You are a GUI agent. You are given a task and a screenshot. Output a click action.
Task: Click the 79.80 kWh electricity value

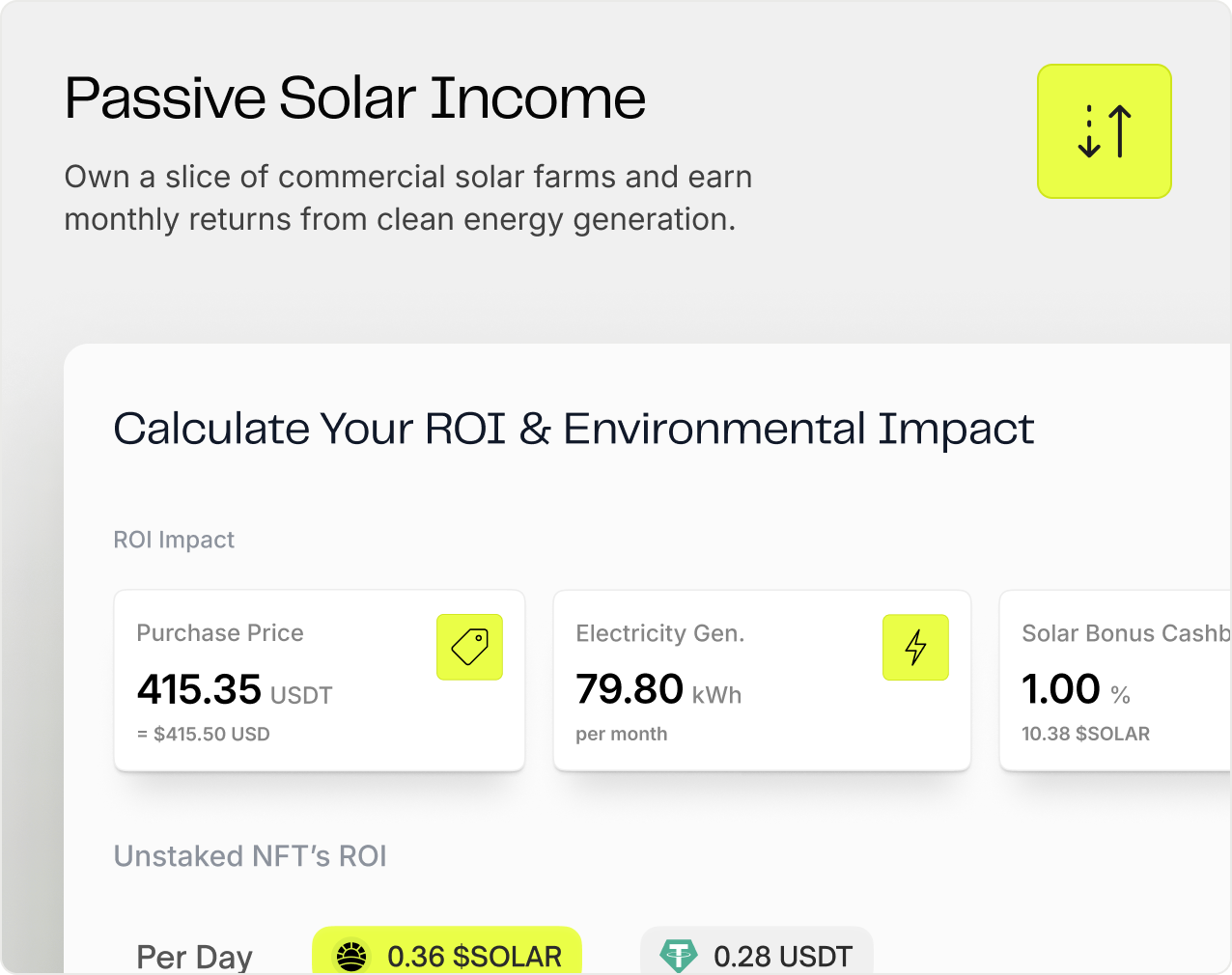coord(632,689)
